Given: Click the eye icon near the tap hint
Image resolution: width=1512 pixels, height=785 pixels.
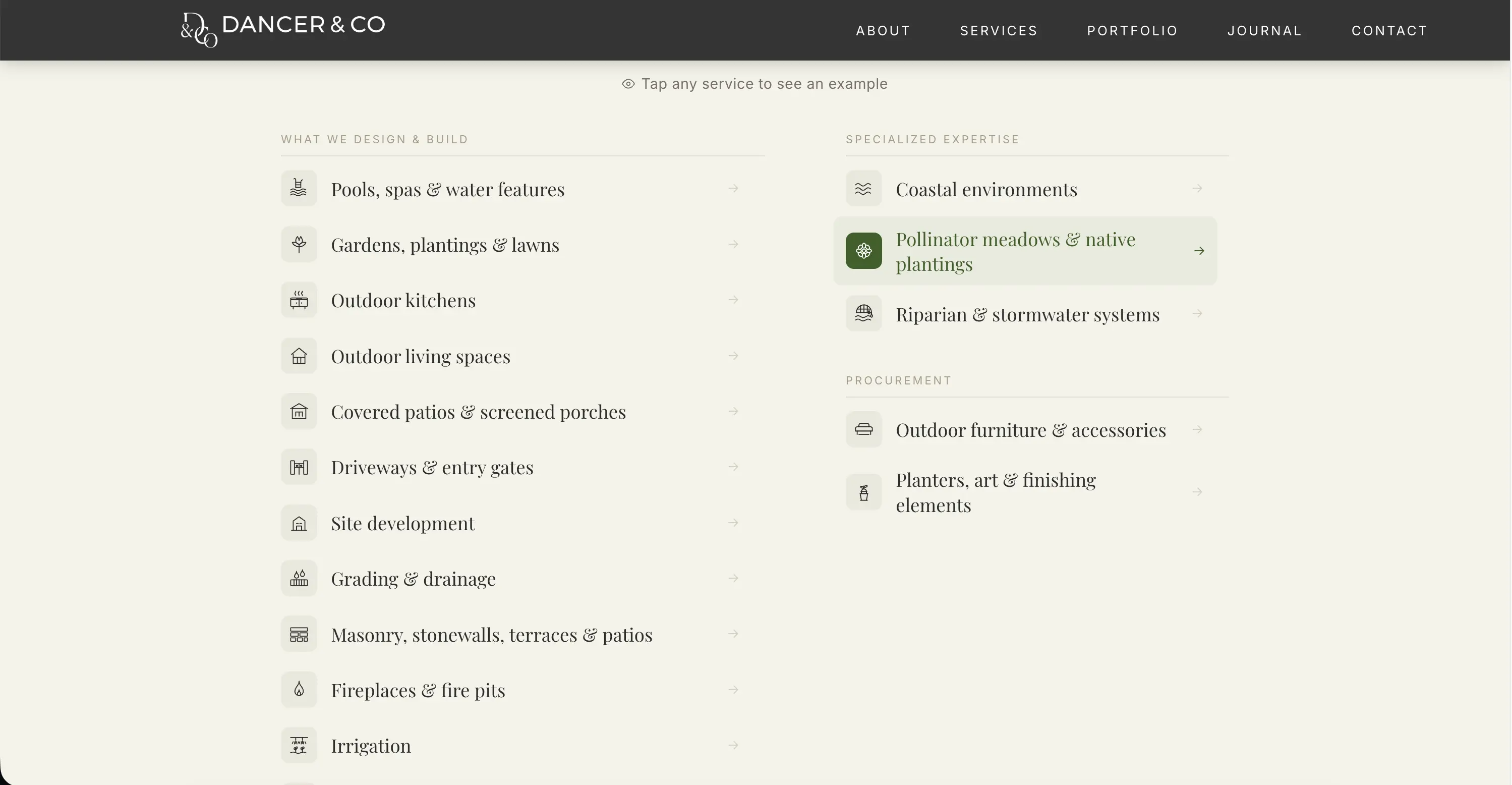Looking at the screenshot, I should coord(628,84).
